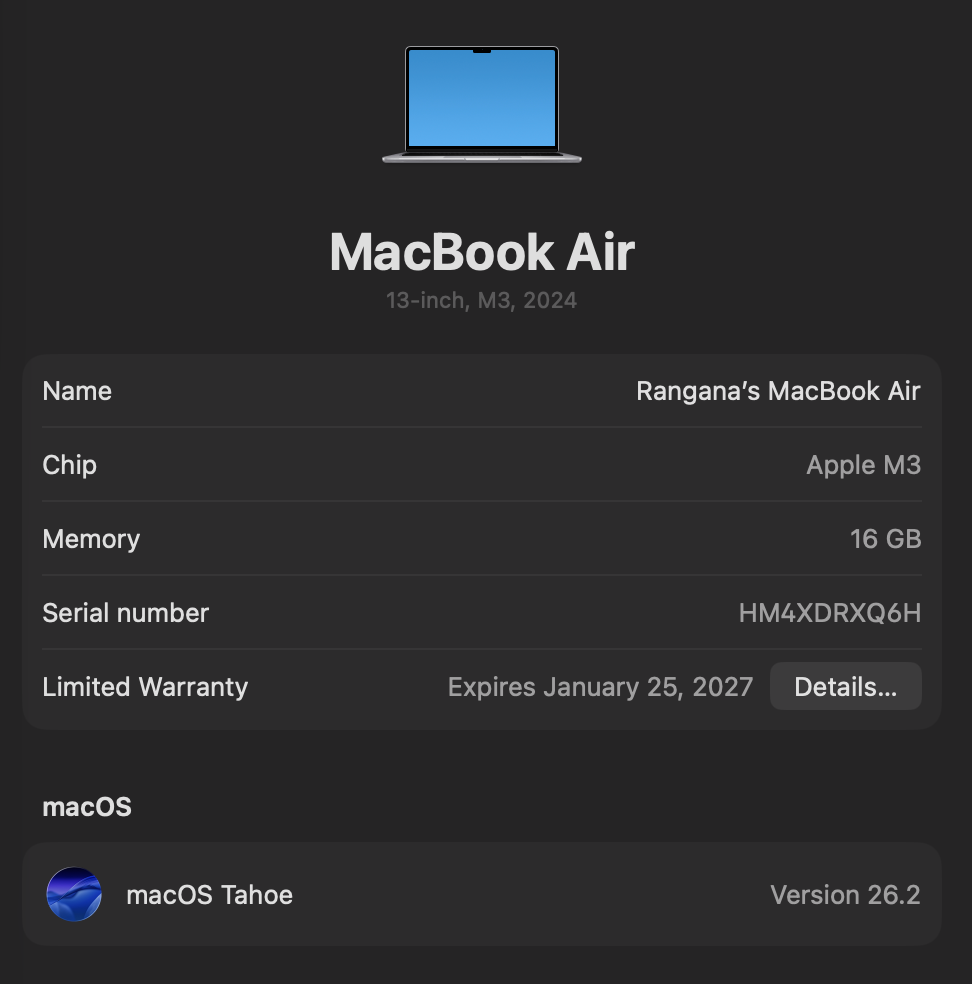
Task: Click the macOS Tahoe logo icon
Action: coord(74,894)
